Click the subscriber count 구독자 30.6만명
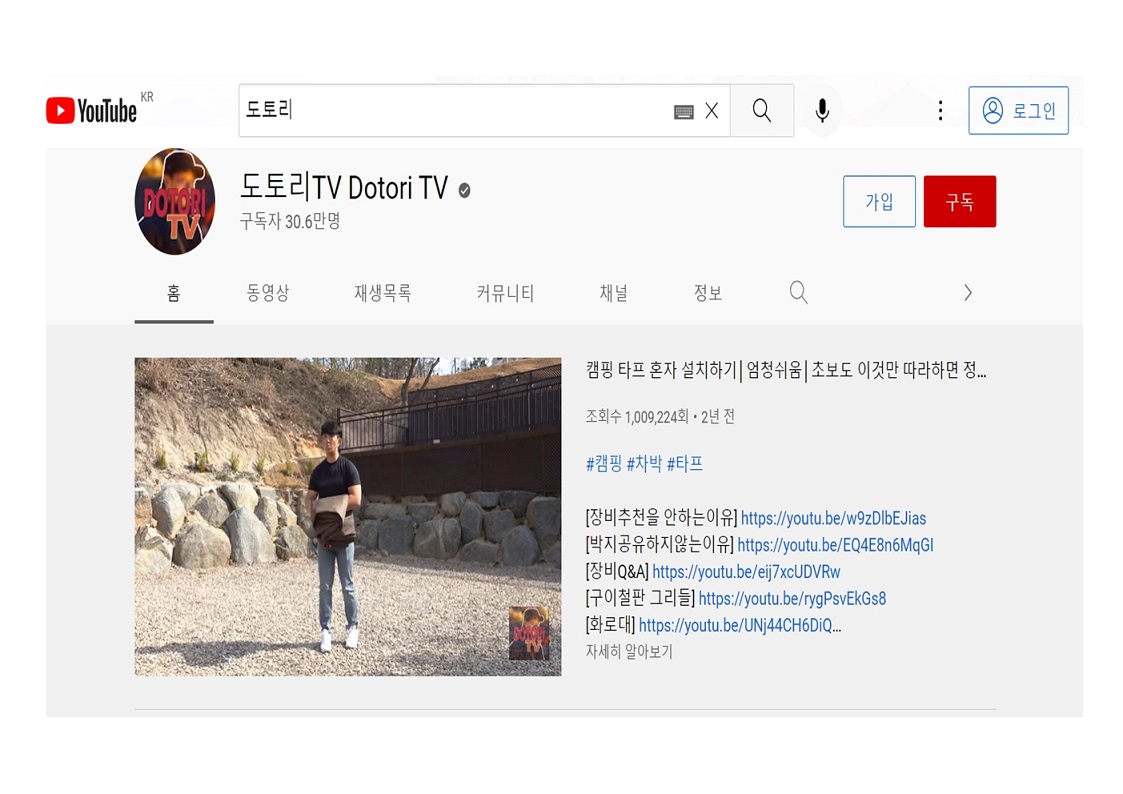This screenshot has width=1123, height=794. (290, 222)
